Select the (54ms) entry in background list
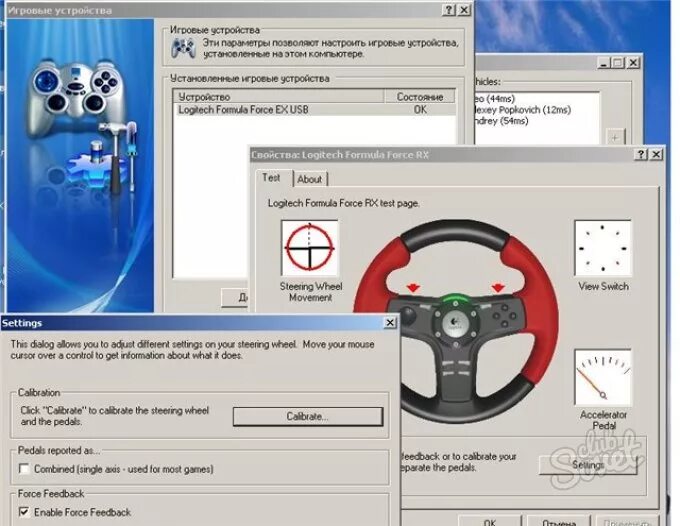 pyautogui.click(x=502, y=121)
